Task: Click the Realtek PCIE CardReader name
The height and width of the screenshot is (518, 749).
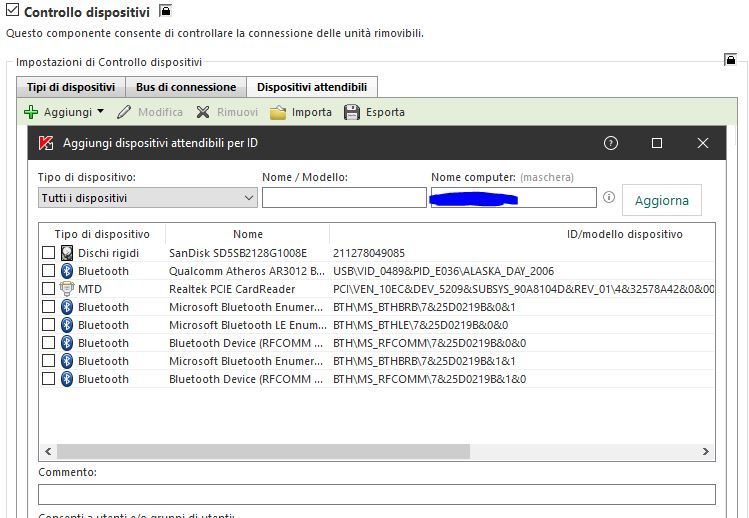Action: [232, 289]
